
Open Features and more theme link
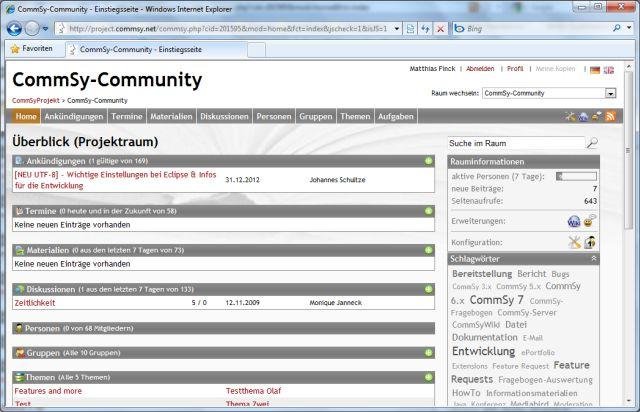[48, 391]
